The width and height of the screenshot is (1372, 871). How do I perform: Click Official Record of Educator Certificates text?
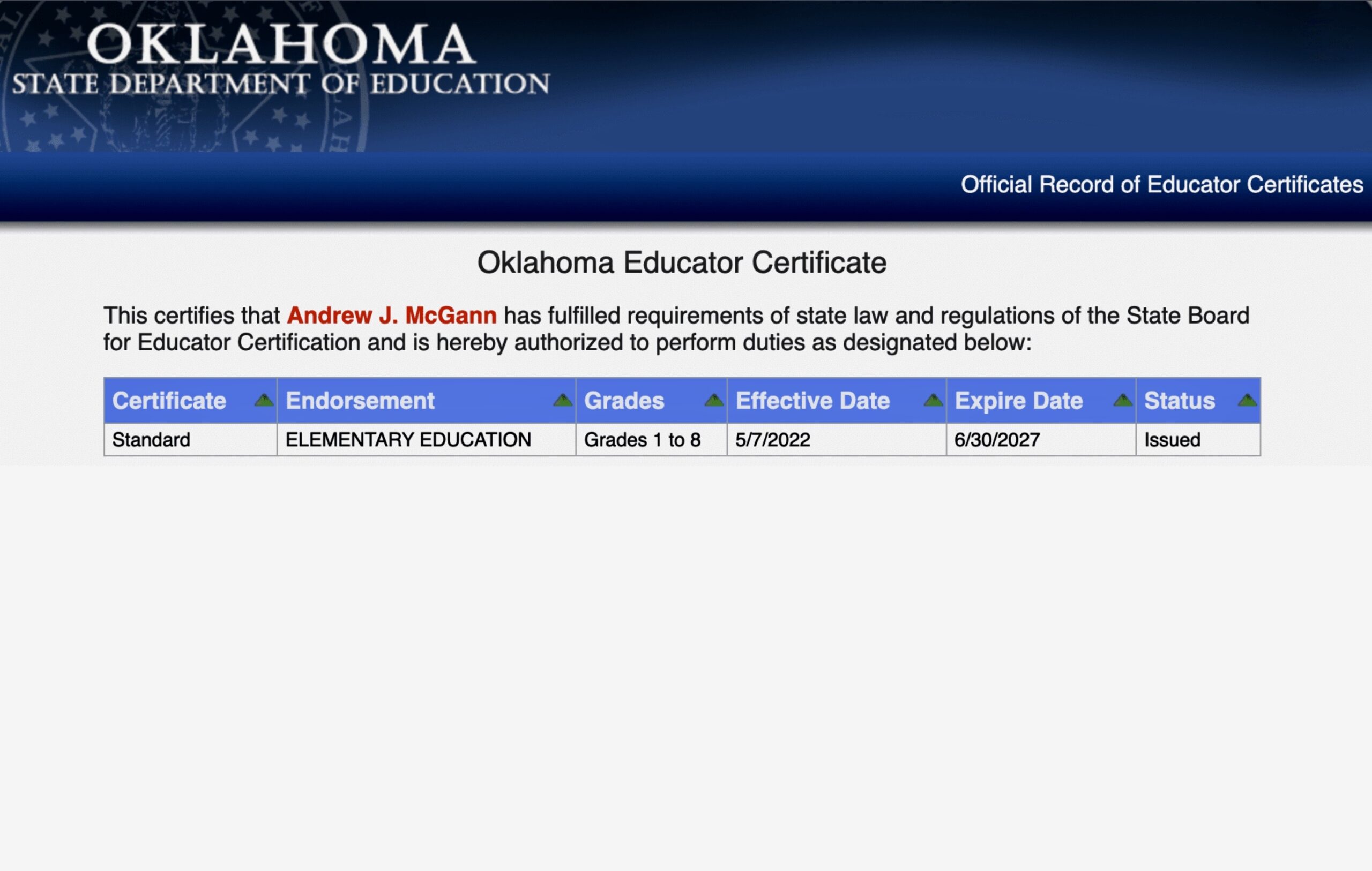pos(1161,185)
